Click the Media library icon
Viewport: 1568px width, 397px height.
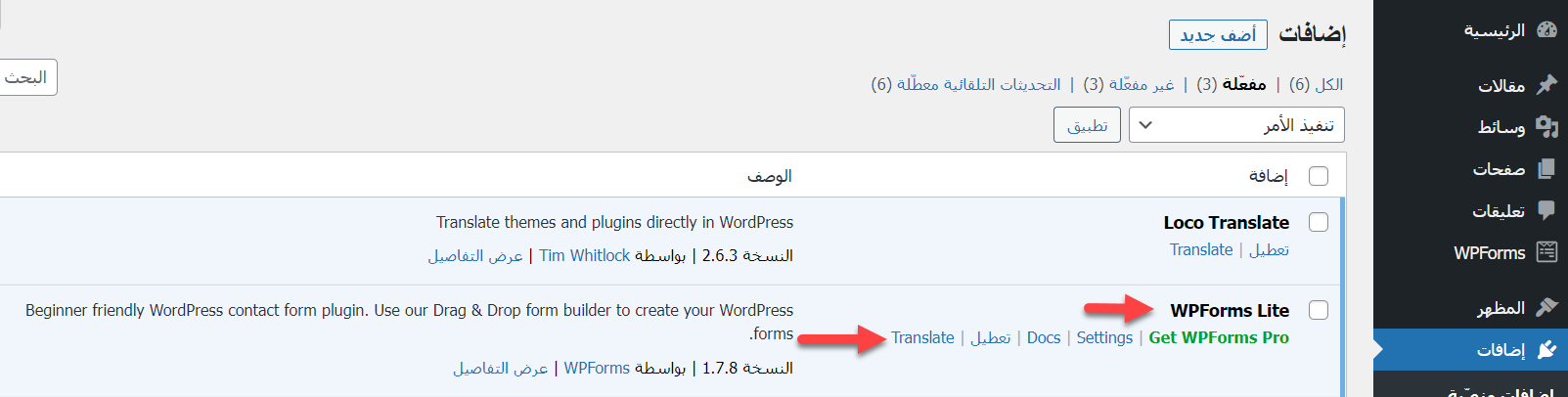1546,126
